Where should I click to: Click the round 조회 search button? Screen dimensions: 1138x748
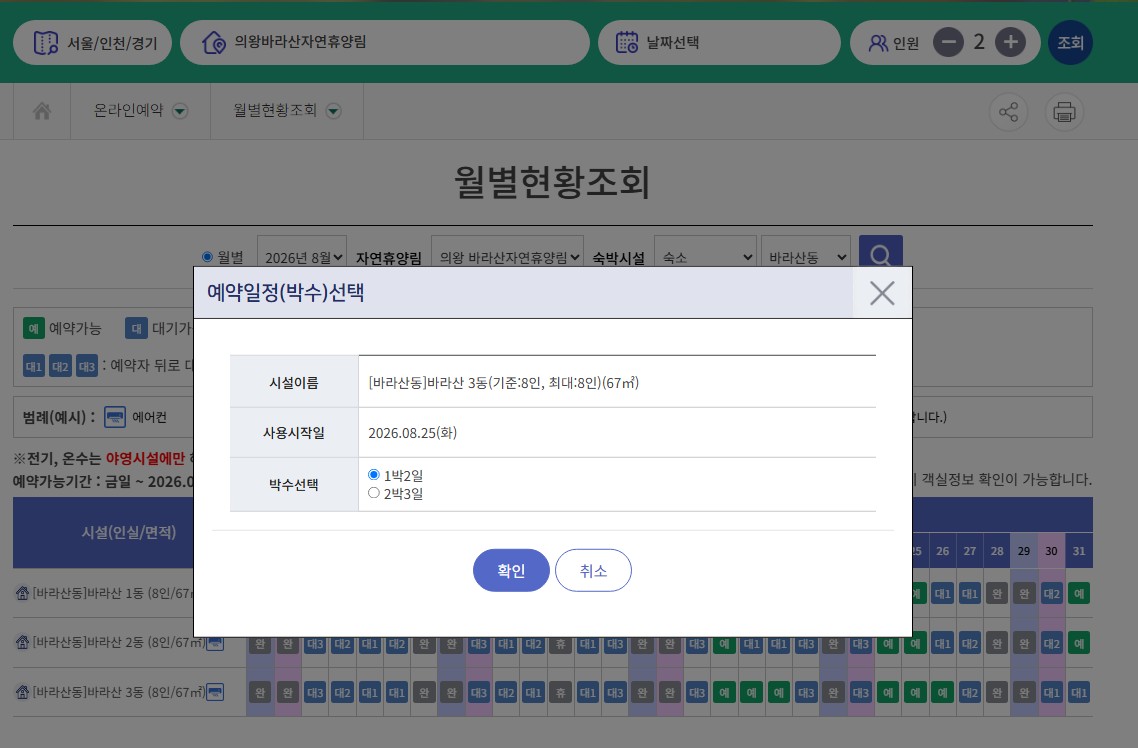tap(1070, 42)
